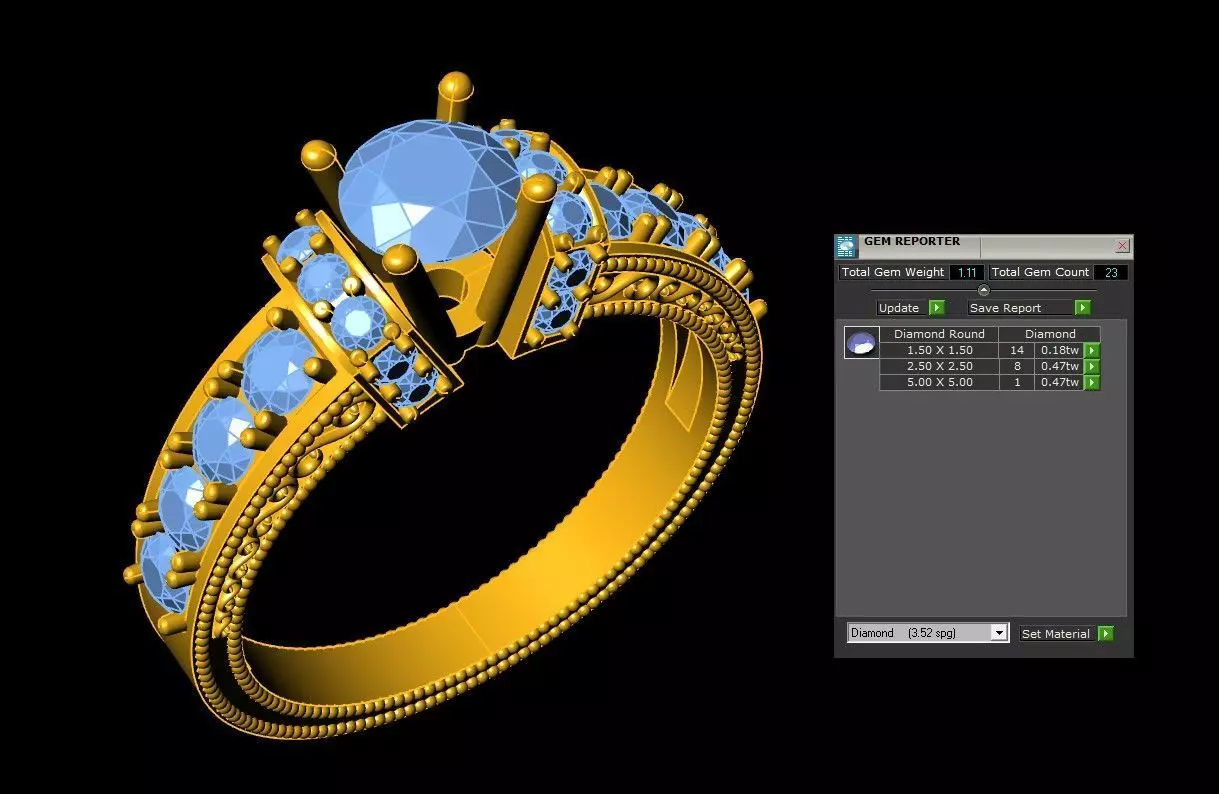This screenshot has width=1219, height=794.
Task: Click the Gem Reporter title bar icon
Action: coord(847,246)
